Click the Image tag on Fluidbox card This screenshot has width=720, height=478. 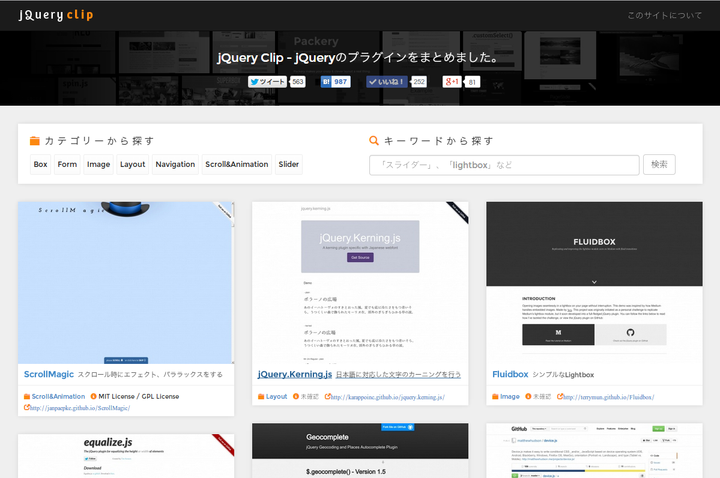(x=510, y=396)
